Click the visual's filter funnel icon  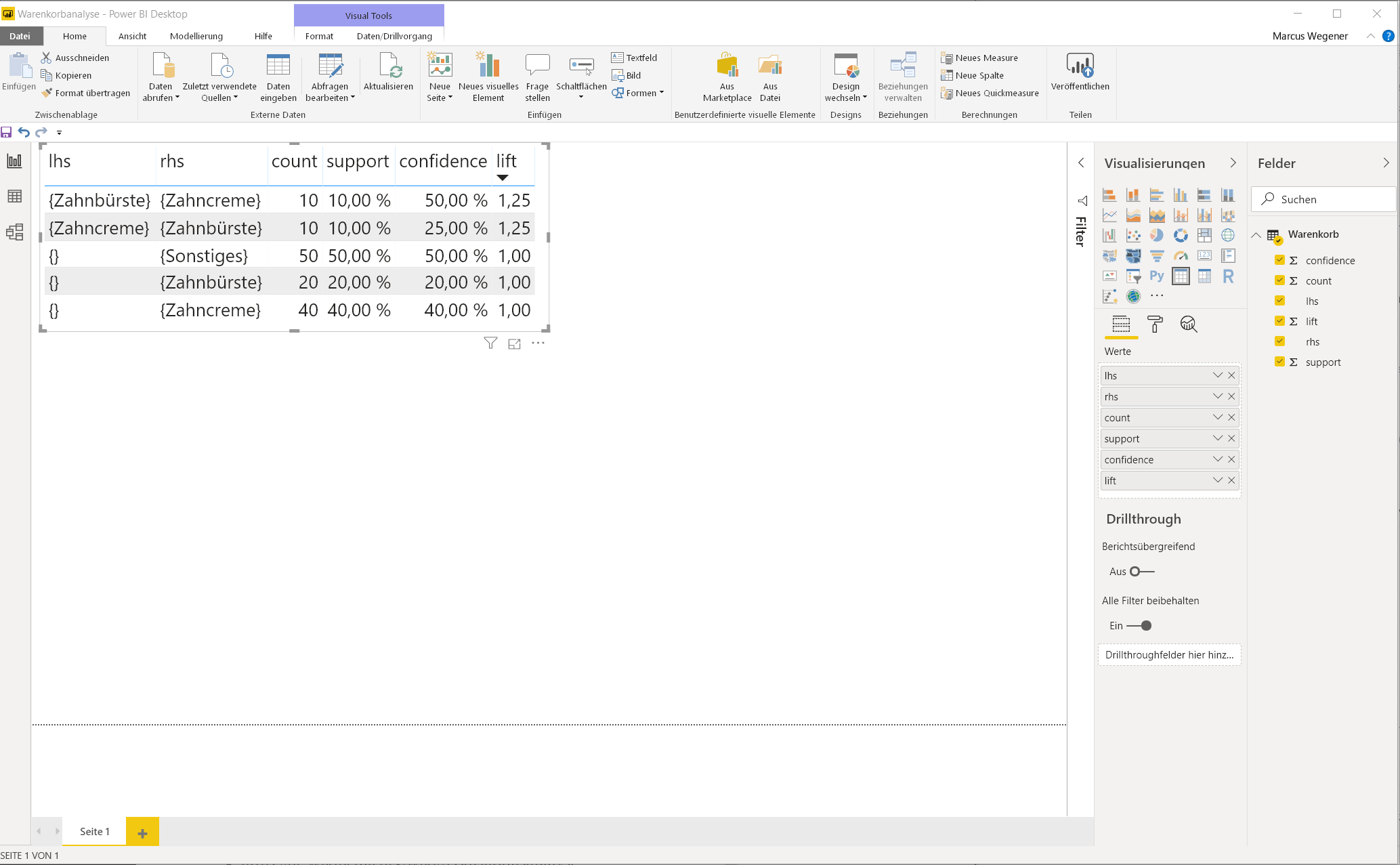pyautogui.click(x=490, y=343)
